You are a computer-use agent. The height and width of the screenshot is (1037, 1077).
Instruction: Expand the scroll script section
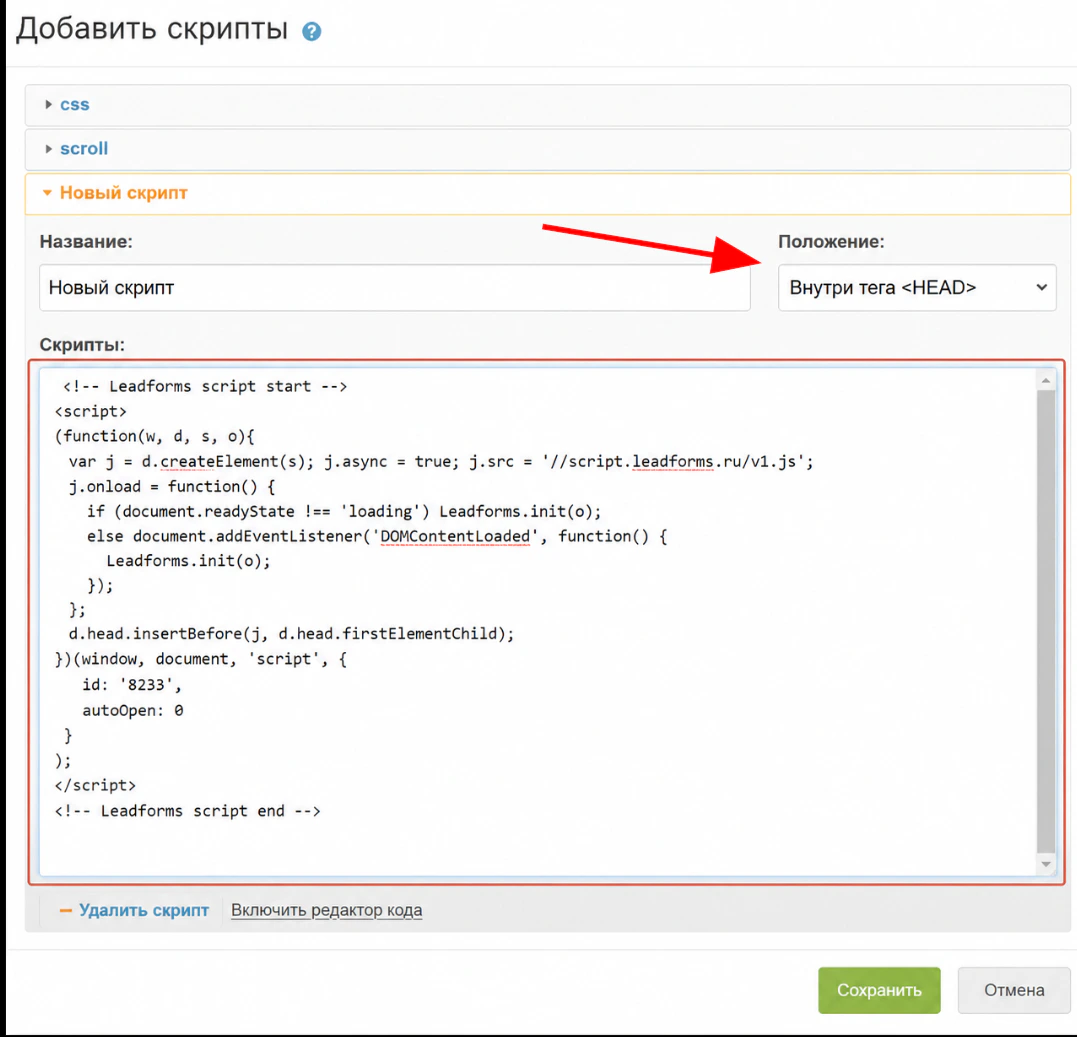[x=547, y=149]
